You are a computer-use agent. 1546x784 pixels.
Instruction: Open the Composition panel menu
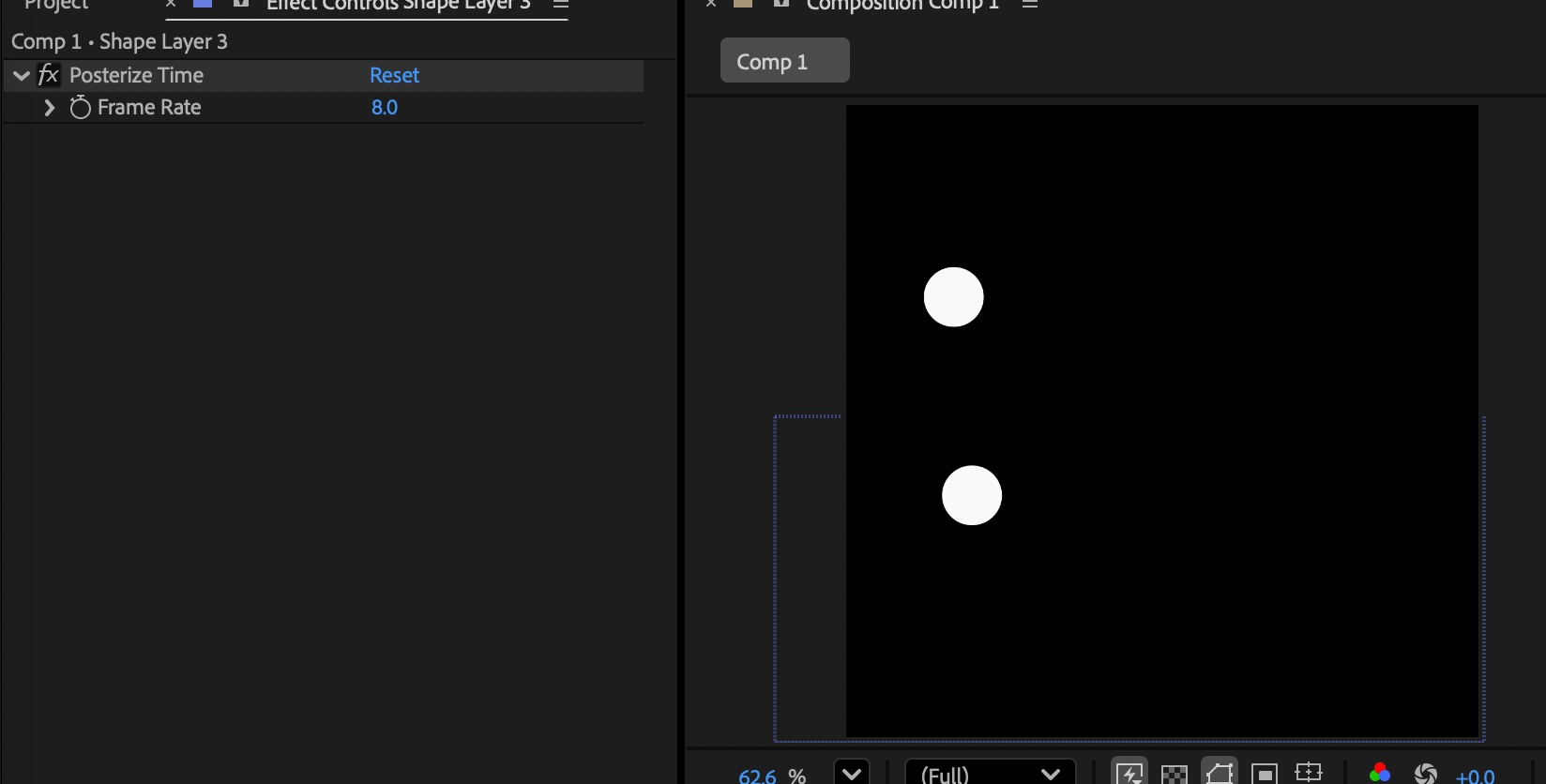coord(1030,5)
